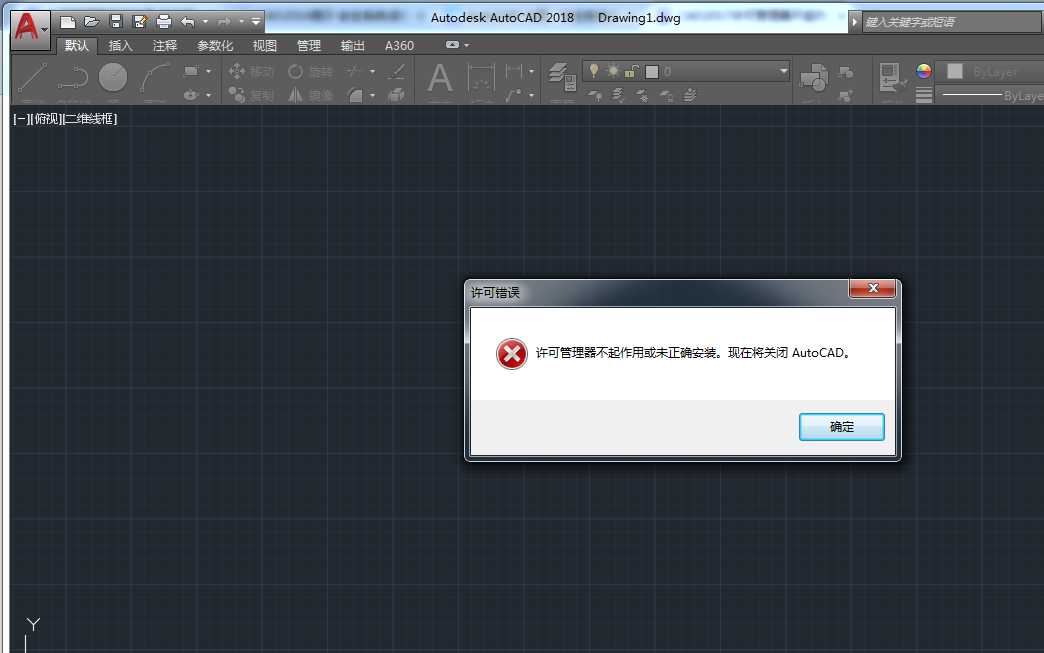Image resolution: width=1044 pixels, height=653 pixels.
Task: Click the Undo arrow icon
Action: point(188,22)
